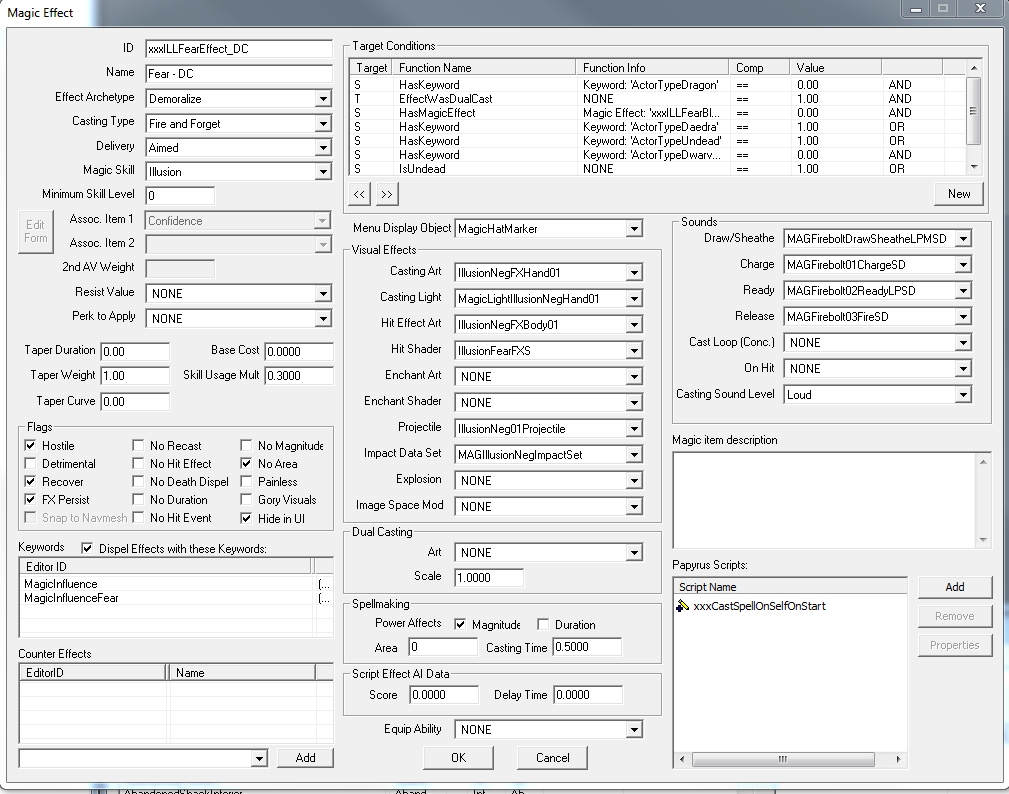1009x794 pixels.
Task: Open the Menu Display Object dropdown
Action: [634, 228]
